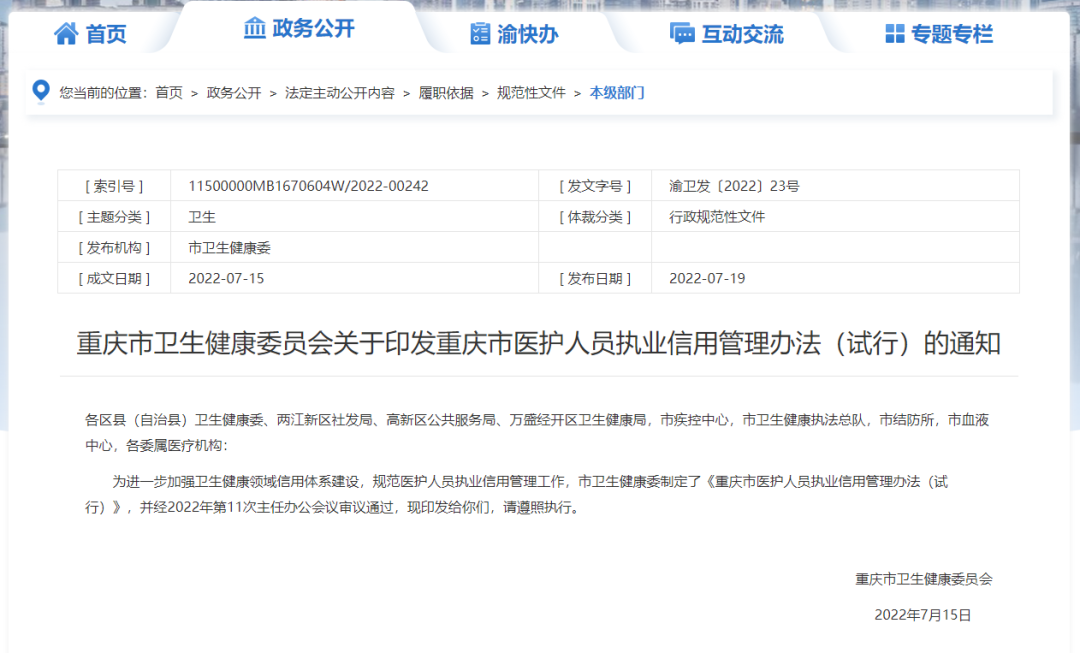The image size is (1080, 653).
Task: Select document number 渝卫发〔2022〕23号
Action: pyautogui.click(x=734, y=186)
